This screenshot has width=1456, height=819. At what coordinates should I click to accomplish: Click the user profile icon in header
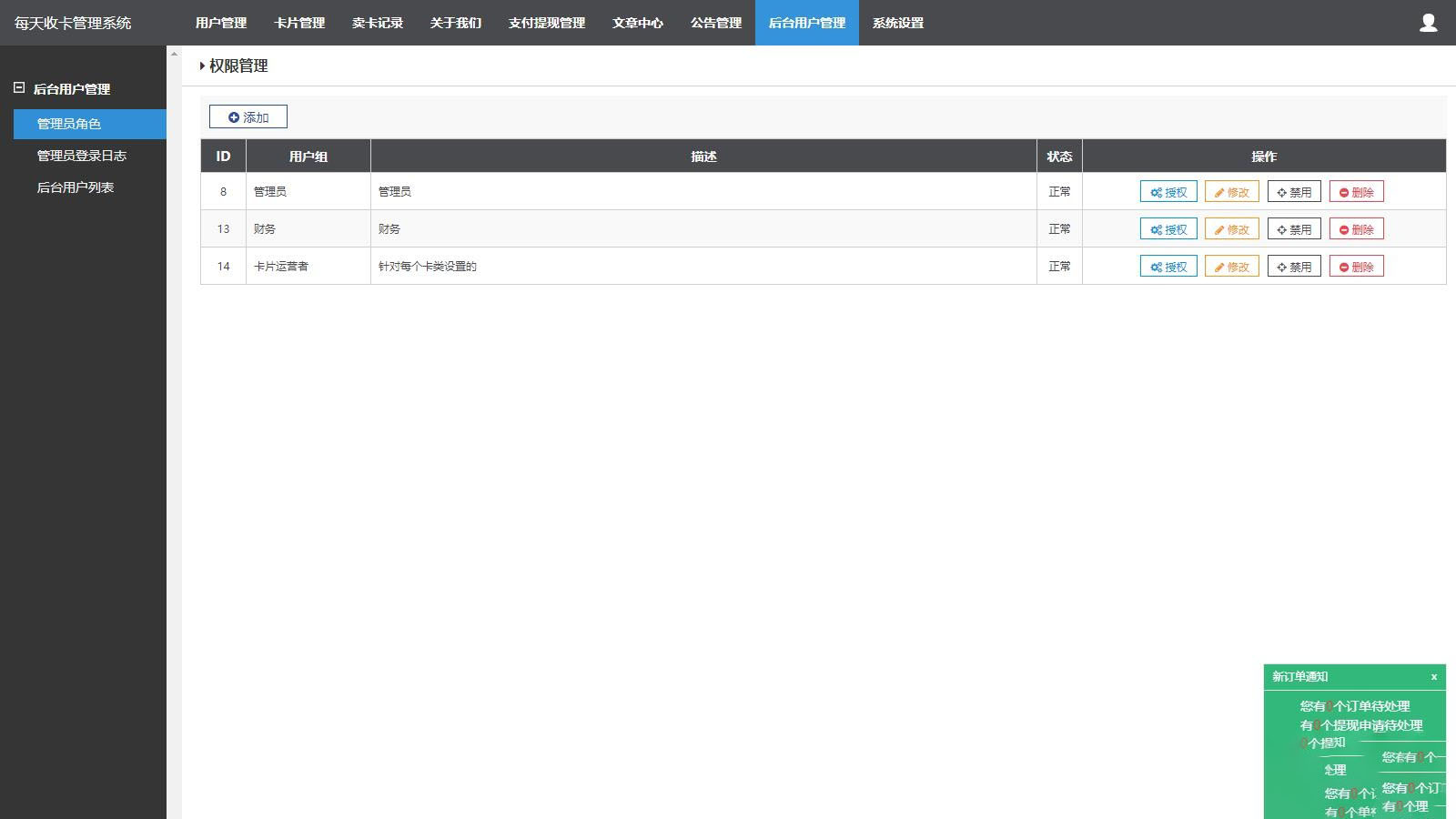[x=1428, y=23]
